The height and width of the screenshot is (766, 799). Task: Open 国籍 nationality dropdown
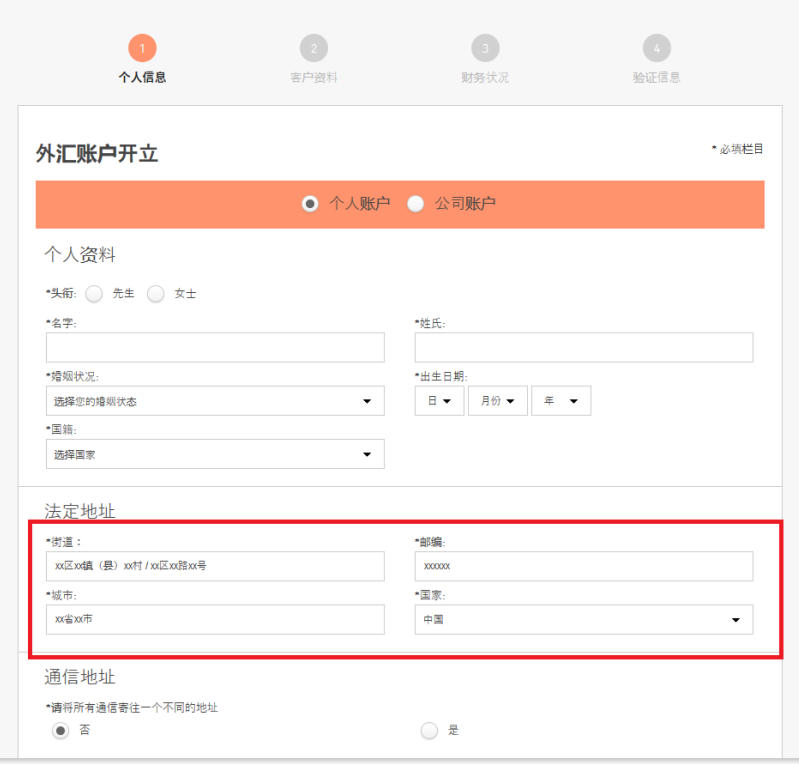215,454
